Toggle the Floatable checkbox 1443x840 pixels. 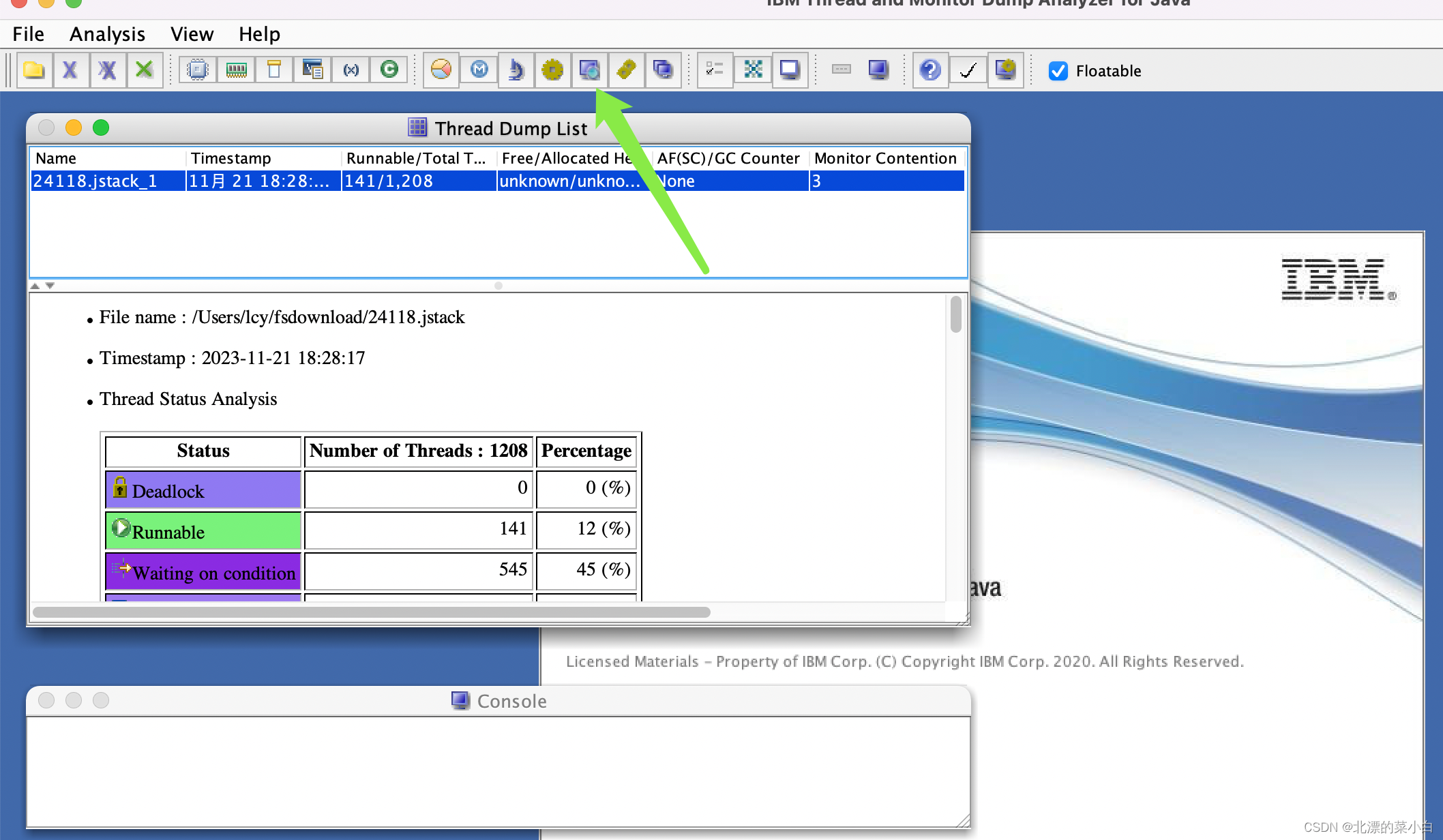(1058, 71)
